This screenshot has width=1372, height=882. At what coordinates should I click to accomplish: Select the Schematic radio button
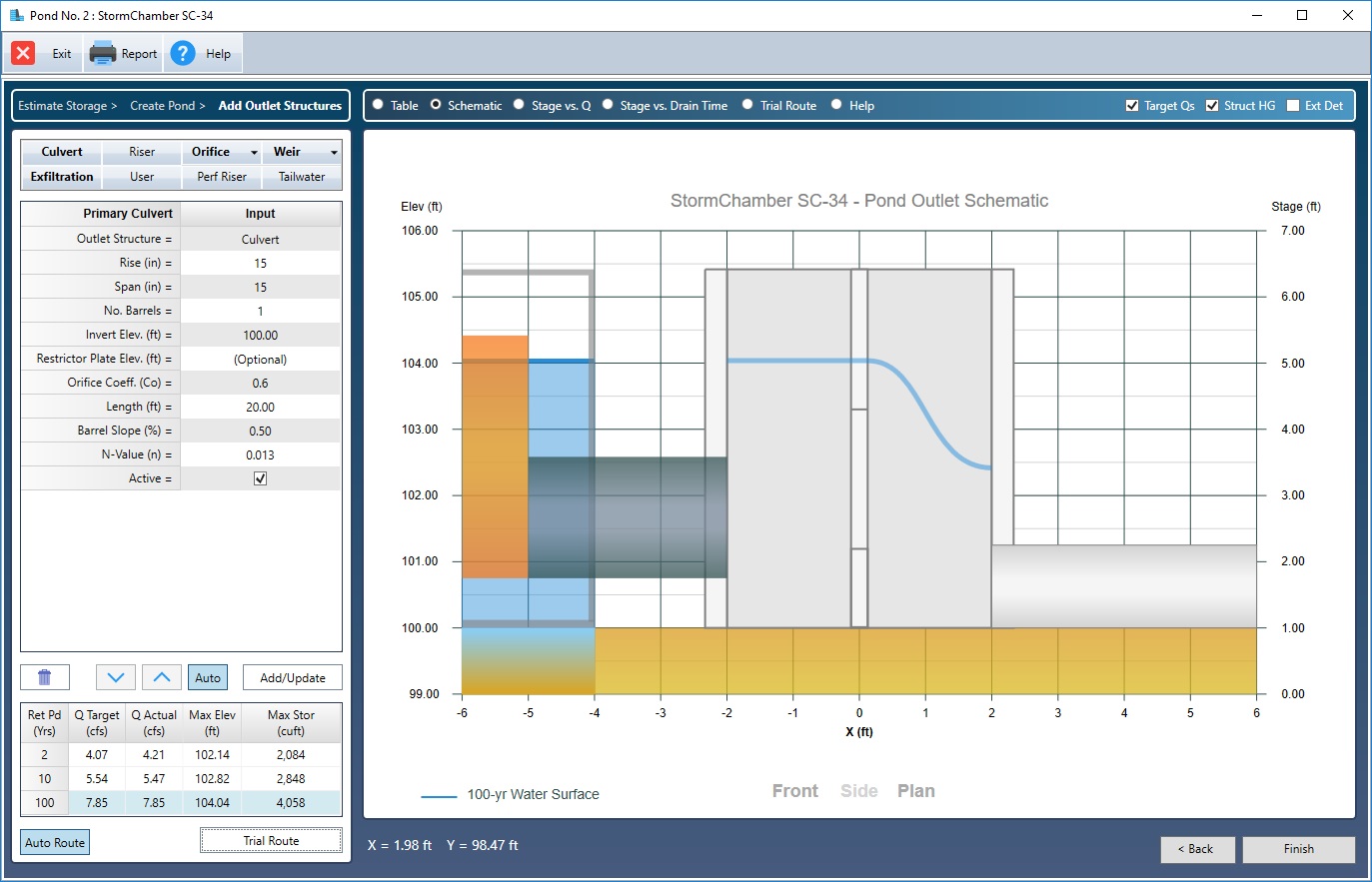(x=436, y=104)
